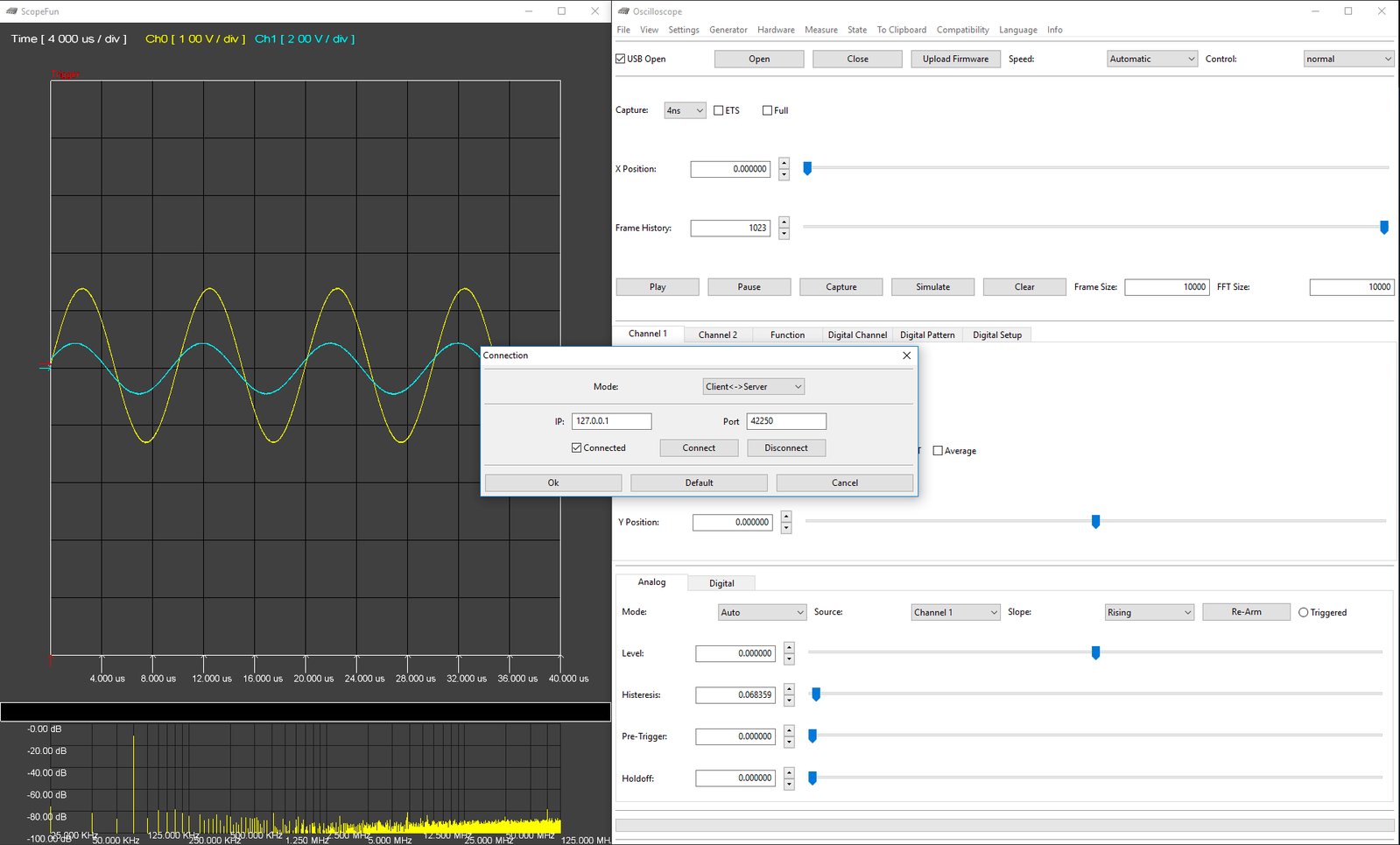Open the Compatibility menu
This screenshot has height=845, width=1400.
click(x=962, y=30)
